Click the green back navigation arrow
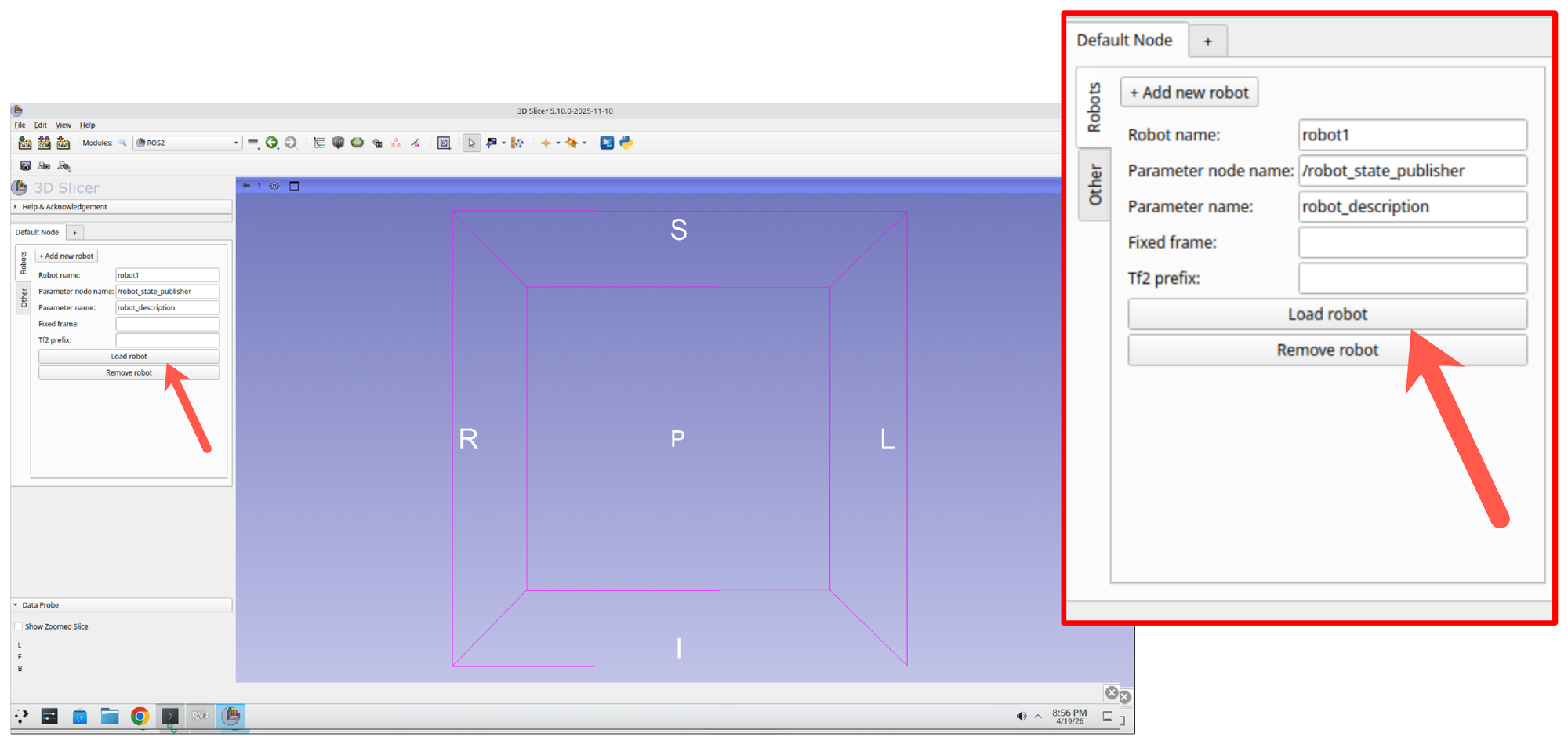The width and height of the screenshot is (1568, 744). pos(272,143)
